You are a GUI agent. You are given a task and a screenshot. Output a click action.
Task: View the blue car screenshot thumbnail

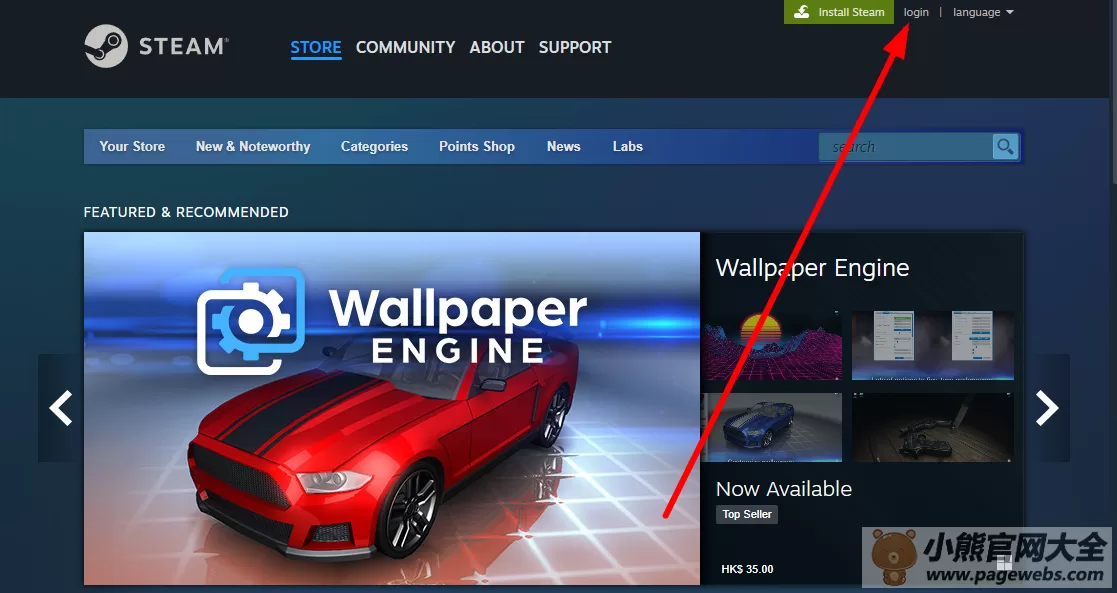[x=771, y=427]
